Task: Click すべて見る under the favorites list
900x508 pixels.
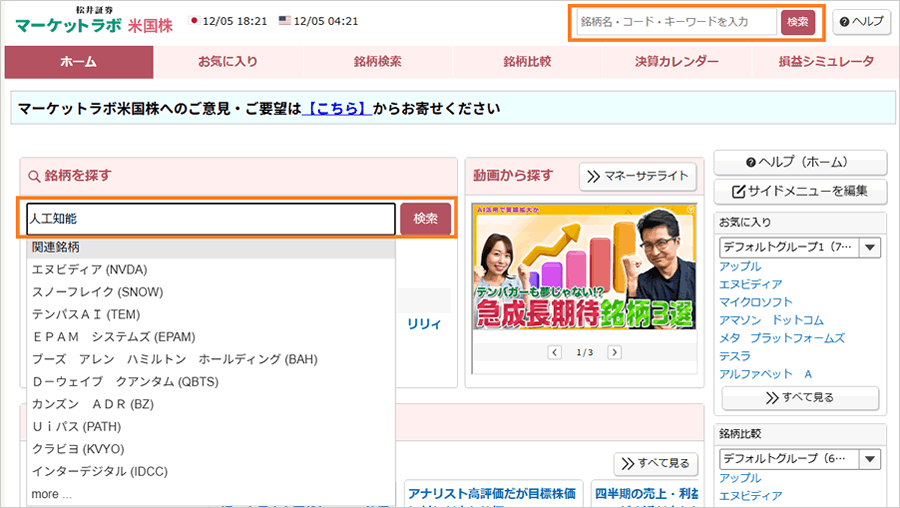Action: 801,397
